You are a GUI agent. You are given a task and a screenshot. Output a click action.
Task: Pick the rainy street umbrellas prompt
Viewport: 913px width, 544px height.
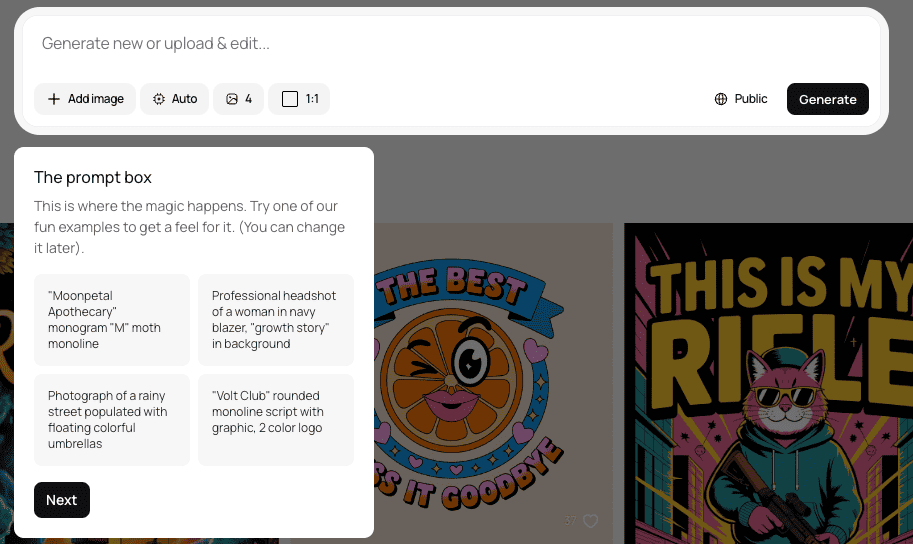112,419
